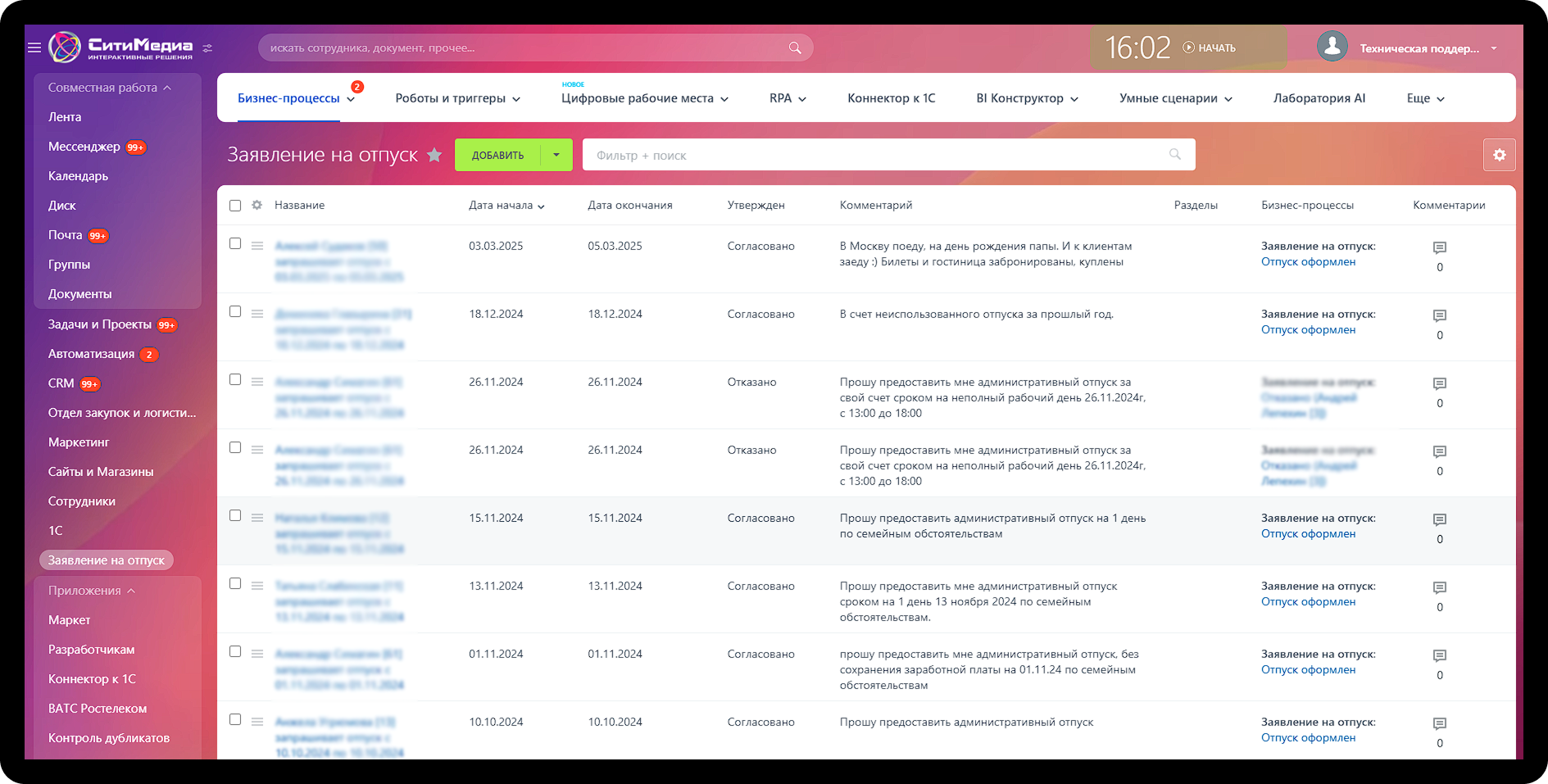Check the box for the 03.03.2025 vacation row
This screenshot has height=784, width=1548.
point(235,243)
